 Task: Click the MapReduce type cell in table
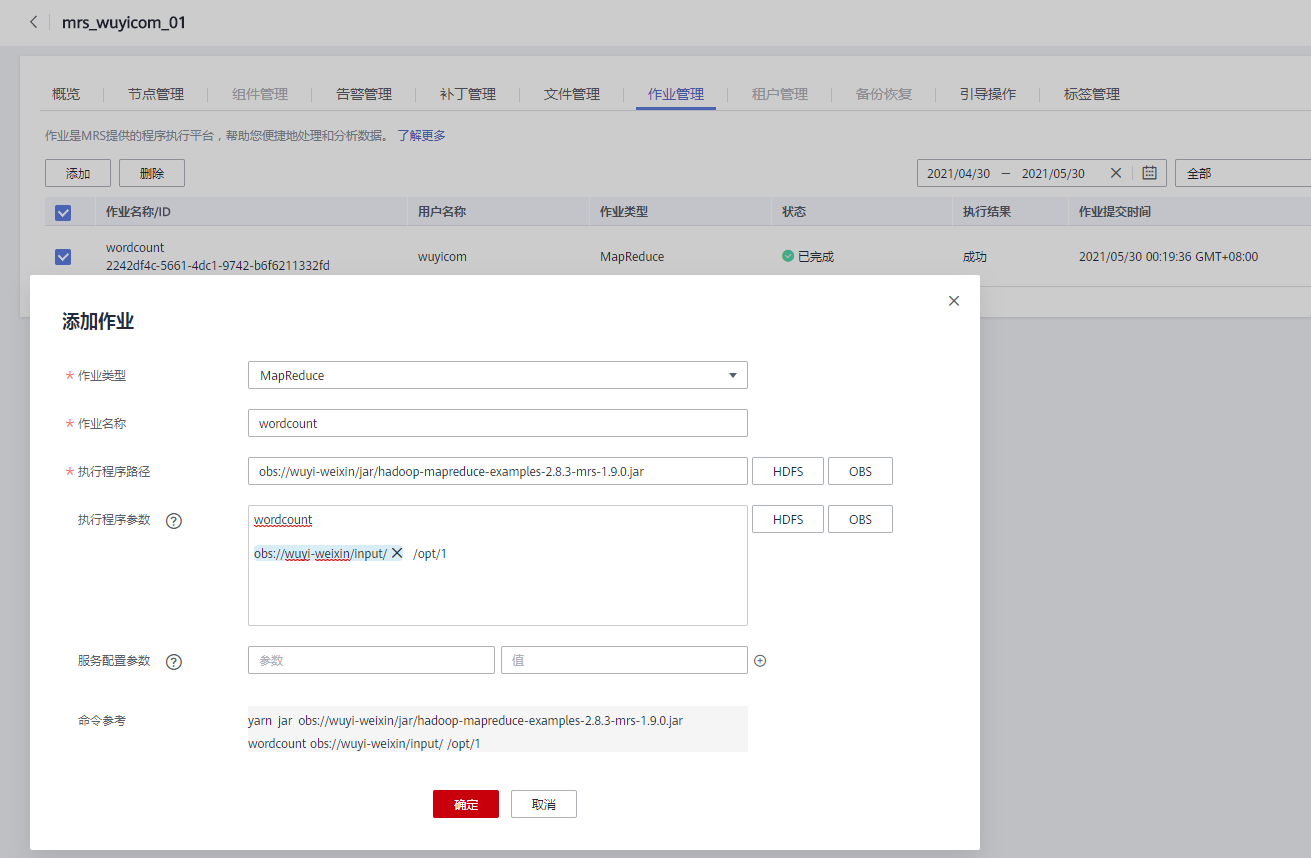pos(632,257)
